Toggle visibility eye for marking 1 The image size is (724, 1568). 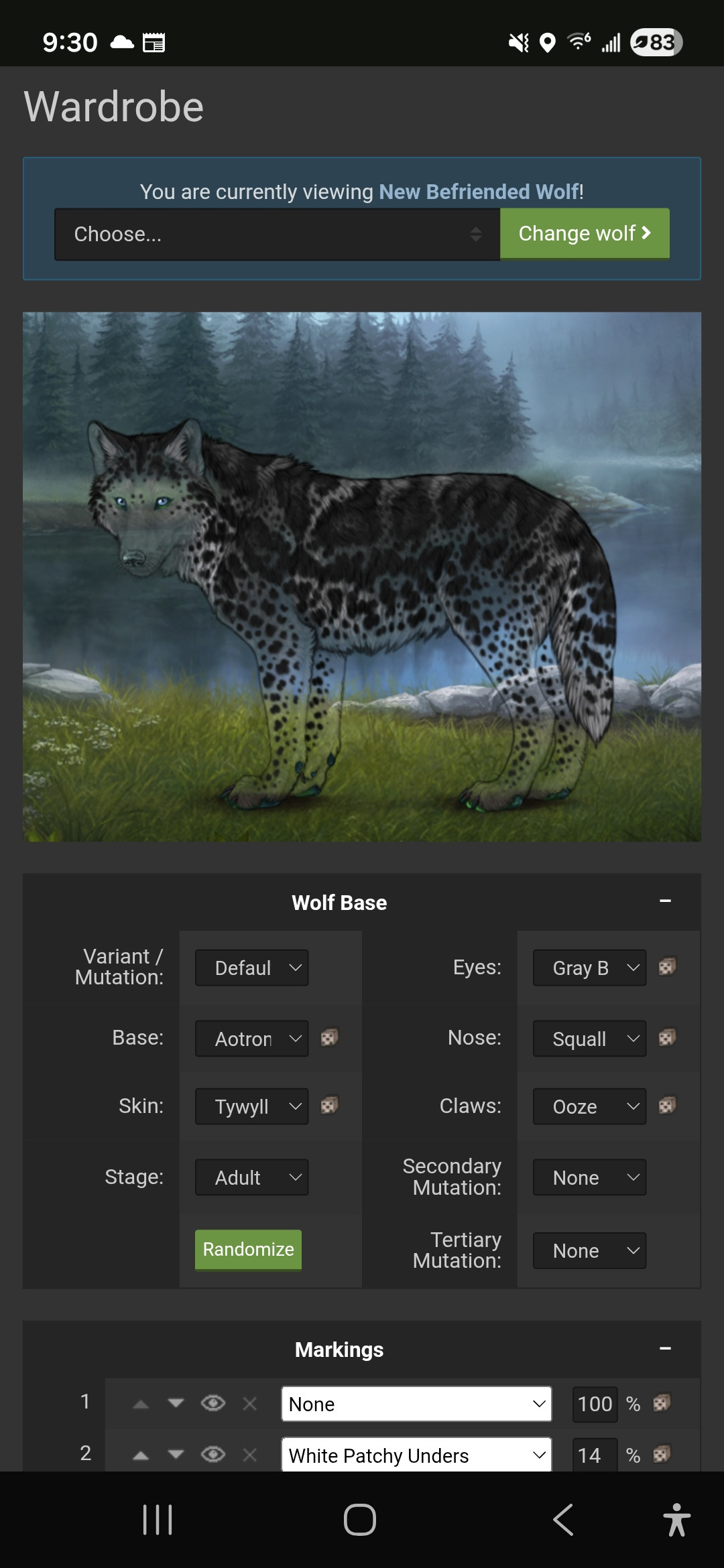pos(213,1403)
